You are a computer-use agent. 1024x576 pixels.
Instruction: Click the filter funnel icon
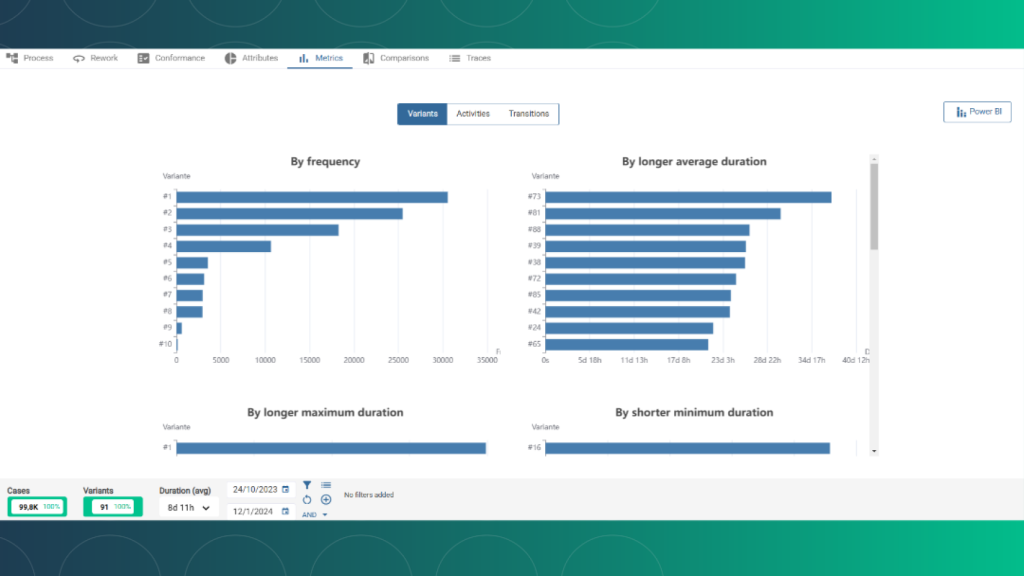307,485
